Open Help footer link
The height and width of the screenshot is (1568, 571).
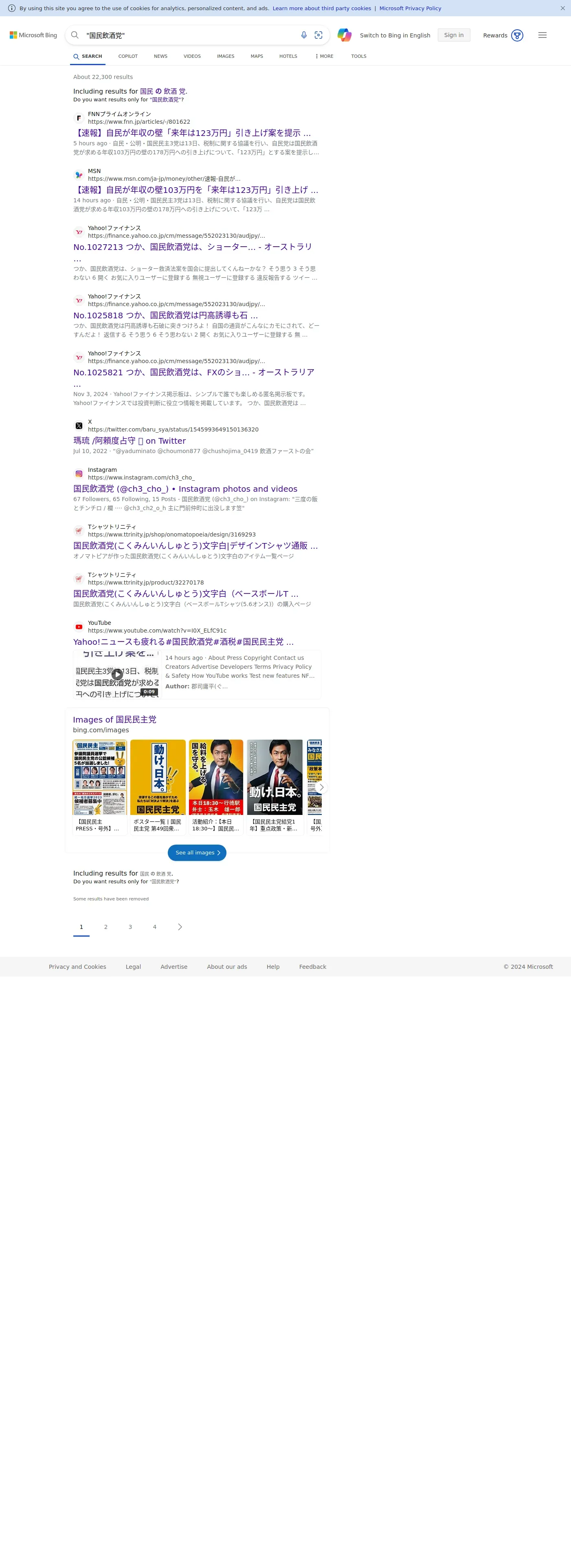coord(273,967)
